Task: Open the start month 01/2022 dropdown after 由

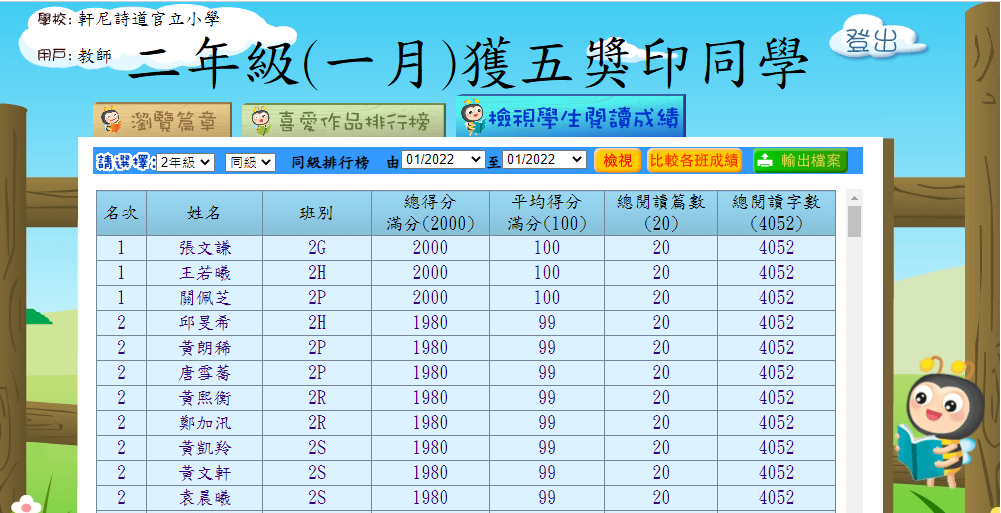Action: coord(443,160)
